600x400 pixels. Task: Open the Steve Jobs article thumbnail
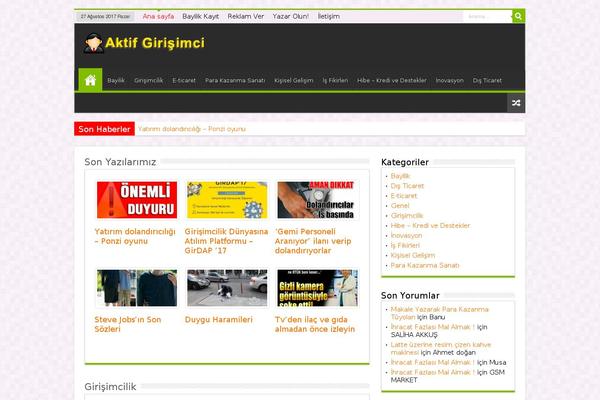(137, 288)
